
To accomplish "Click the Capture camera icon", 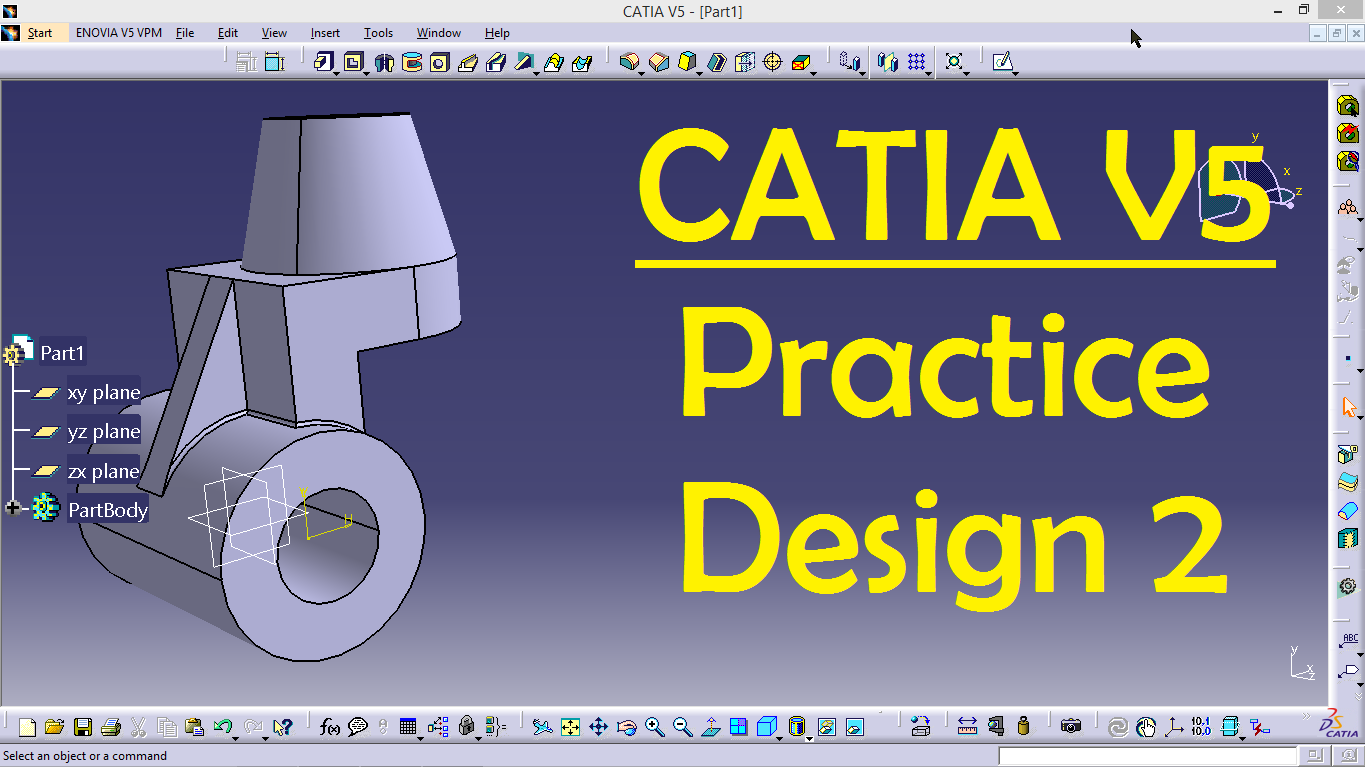I will (1071, 727).
